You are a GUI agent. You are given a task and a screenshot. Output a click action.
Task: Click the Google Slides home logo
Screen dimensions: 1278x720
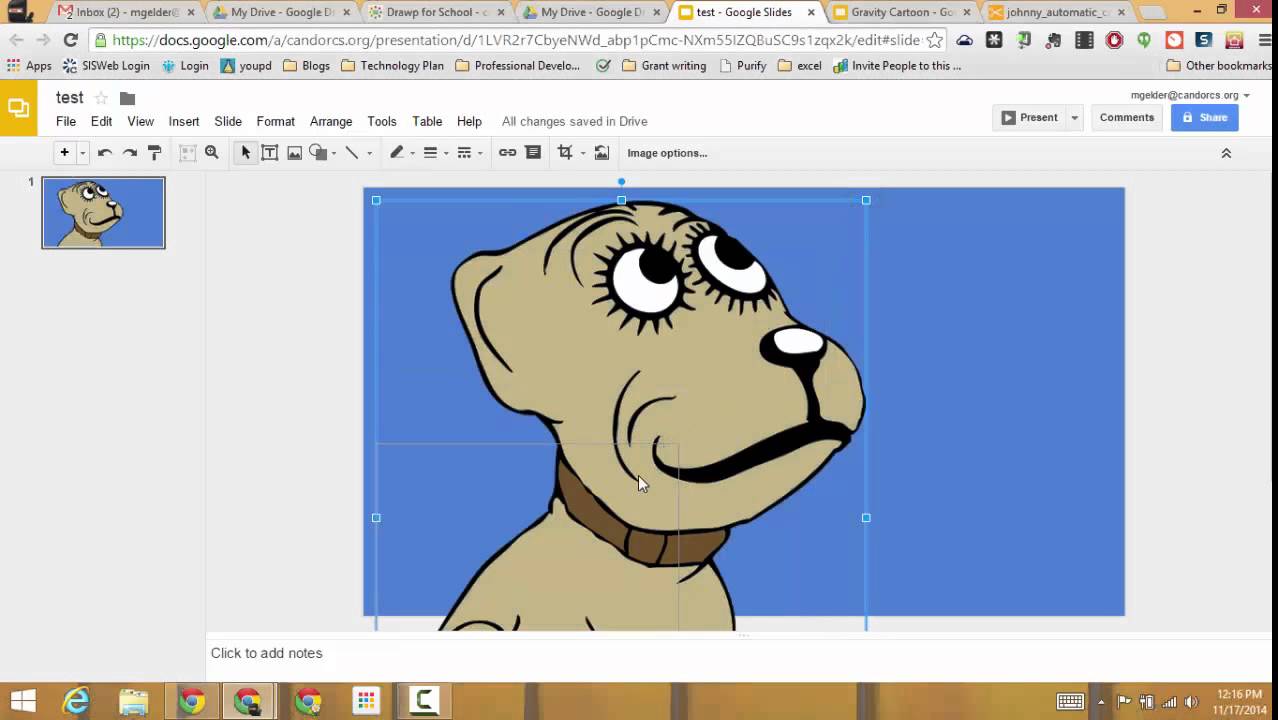click(18, 108)
